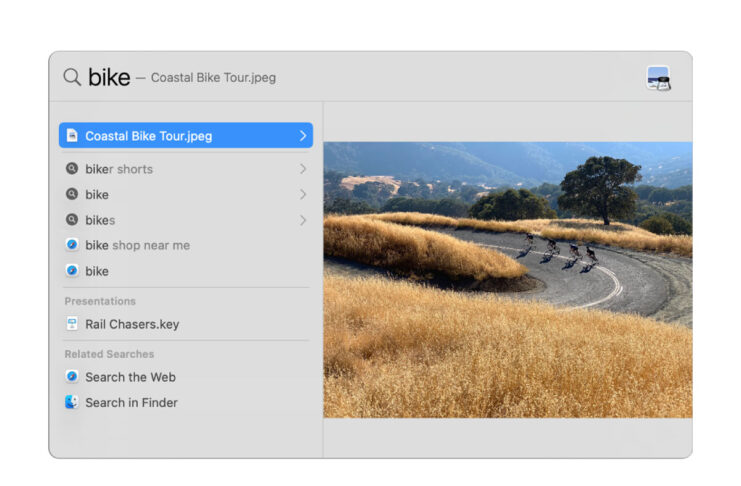Open the Rail Chasers.key presentation
Viewport: 741px width, 486px height.
[x=186, y=324]
